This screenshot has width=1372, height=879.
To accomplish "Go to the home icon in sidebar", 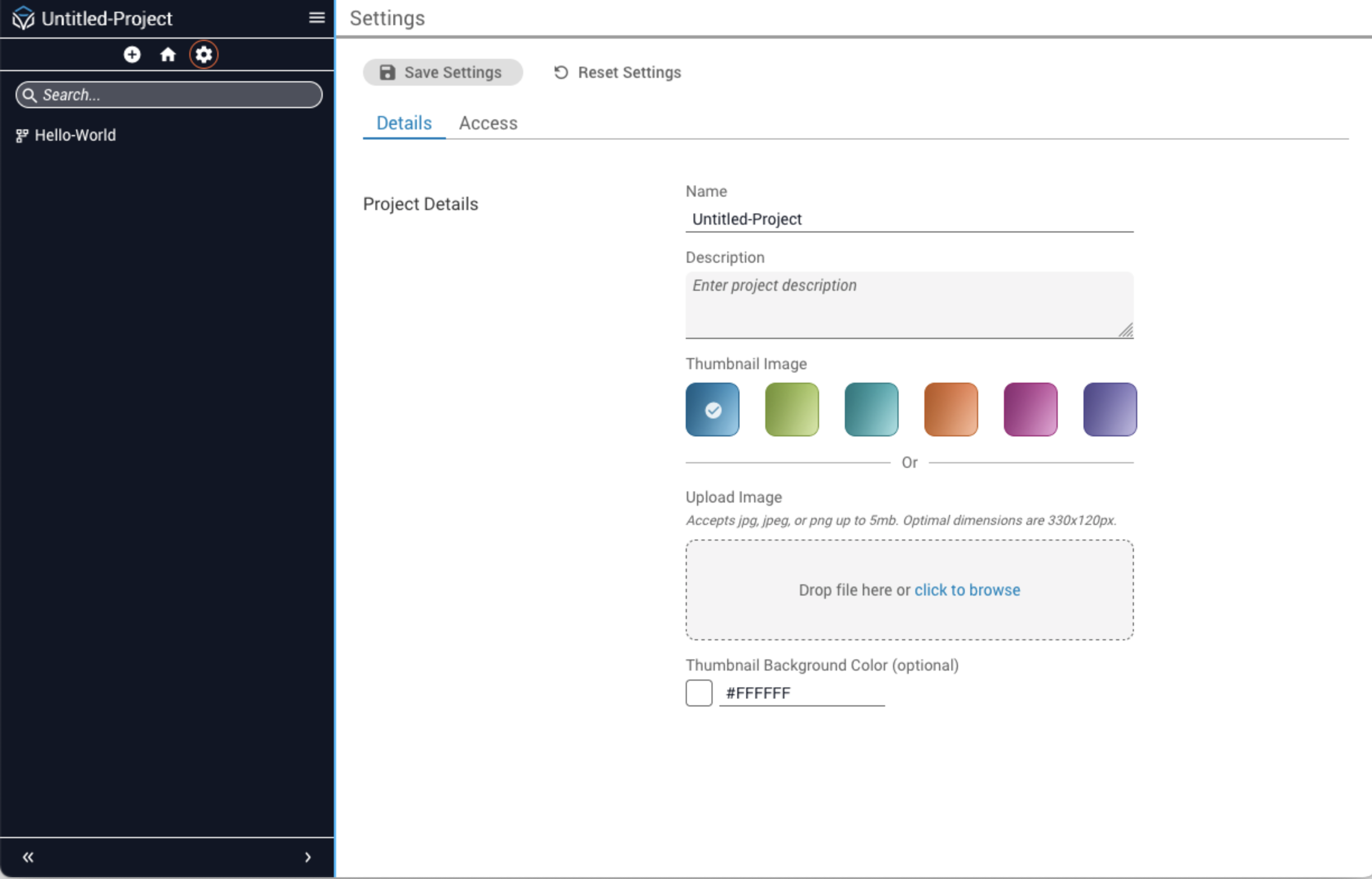I will (168, 54).
